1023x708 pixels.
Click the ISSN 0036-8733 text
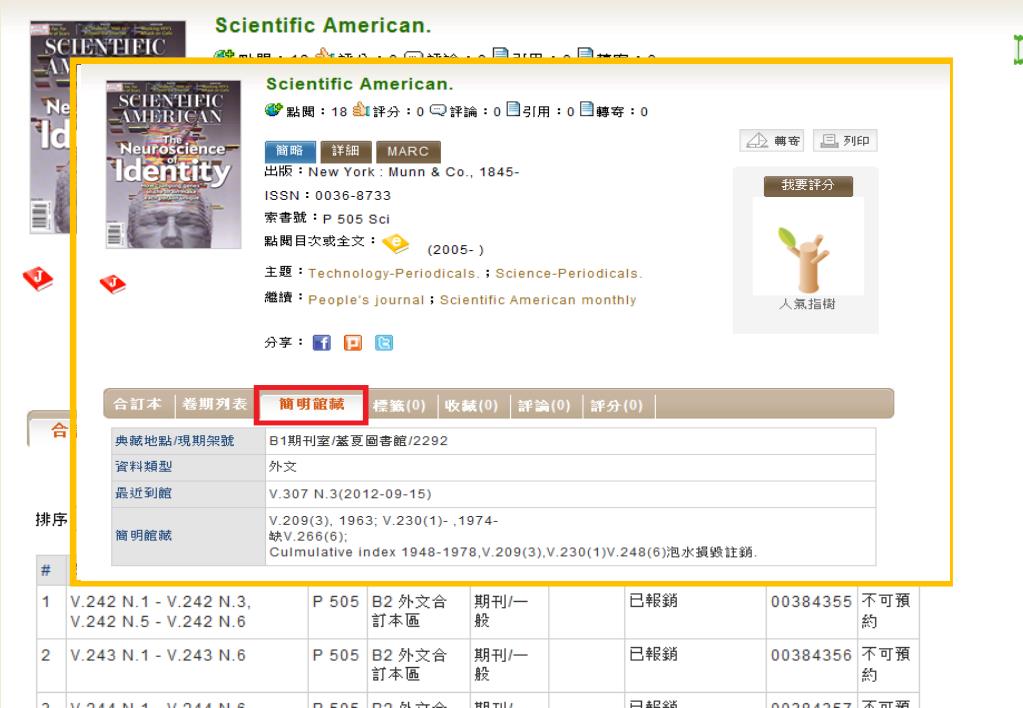pyautogui.click(x=328, y=195)
